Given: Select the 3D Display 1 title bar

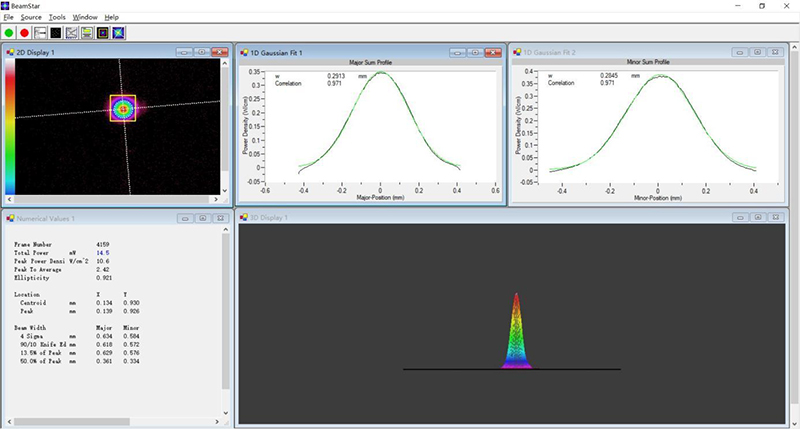Looking at the screenshot, I should [x=450, y=217].
